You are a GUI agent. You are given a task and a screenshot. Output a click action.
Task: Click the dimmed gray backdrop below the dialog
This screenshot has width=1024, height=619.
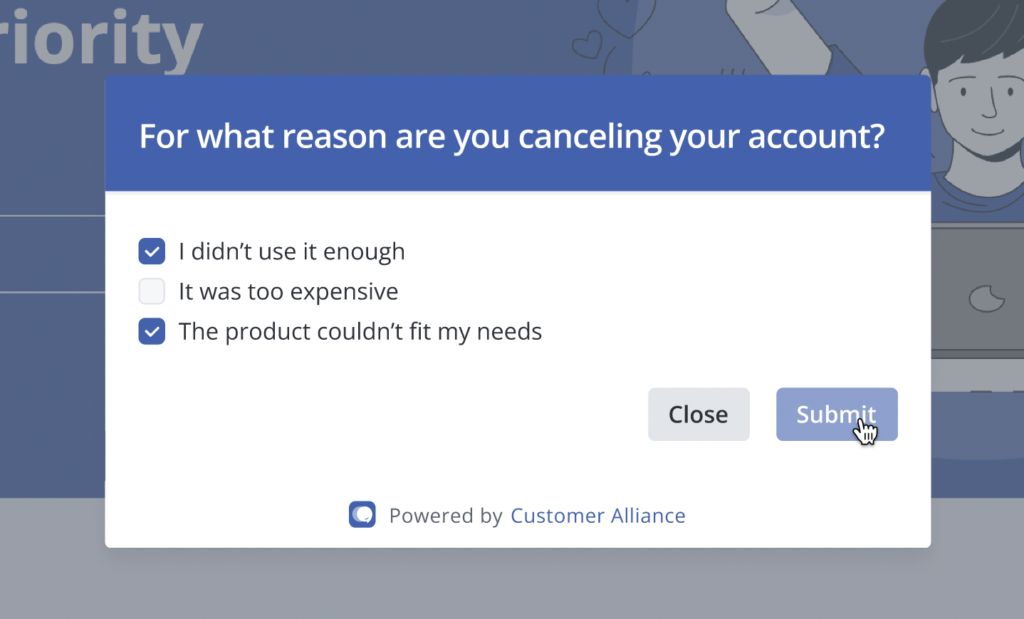(x=512, y=584)
